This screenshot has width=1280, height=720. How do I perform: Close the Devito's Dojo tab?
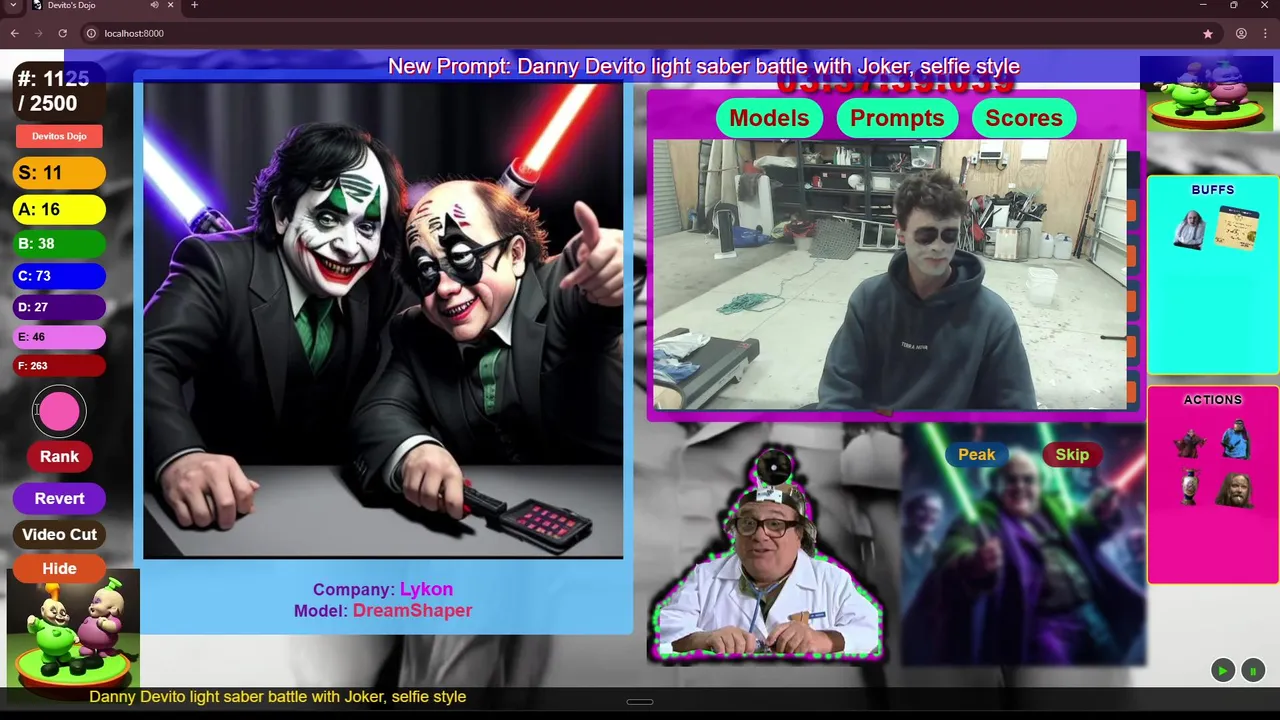point(171,5)
